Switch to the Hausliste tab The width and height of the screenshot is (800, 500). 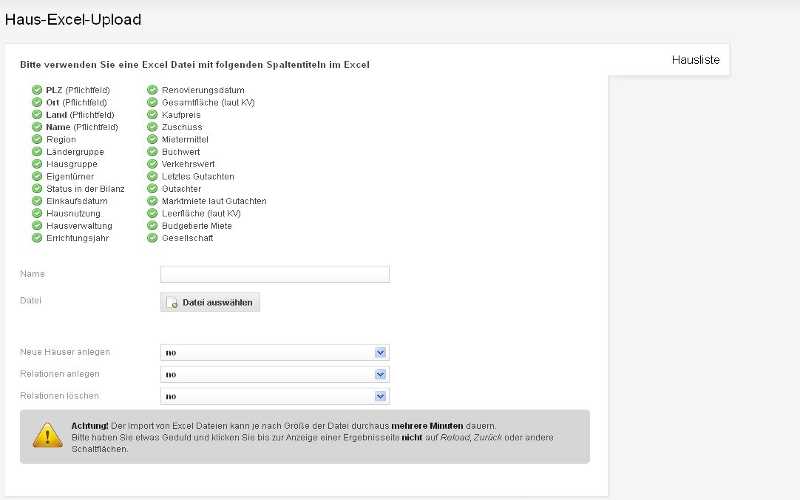click(695, 60)
